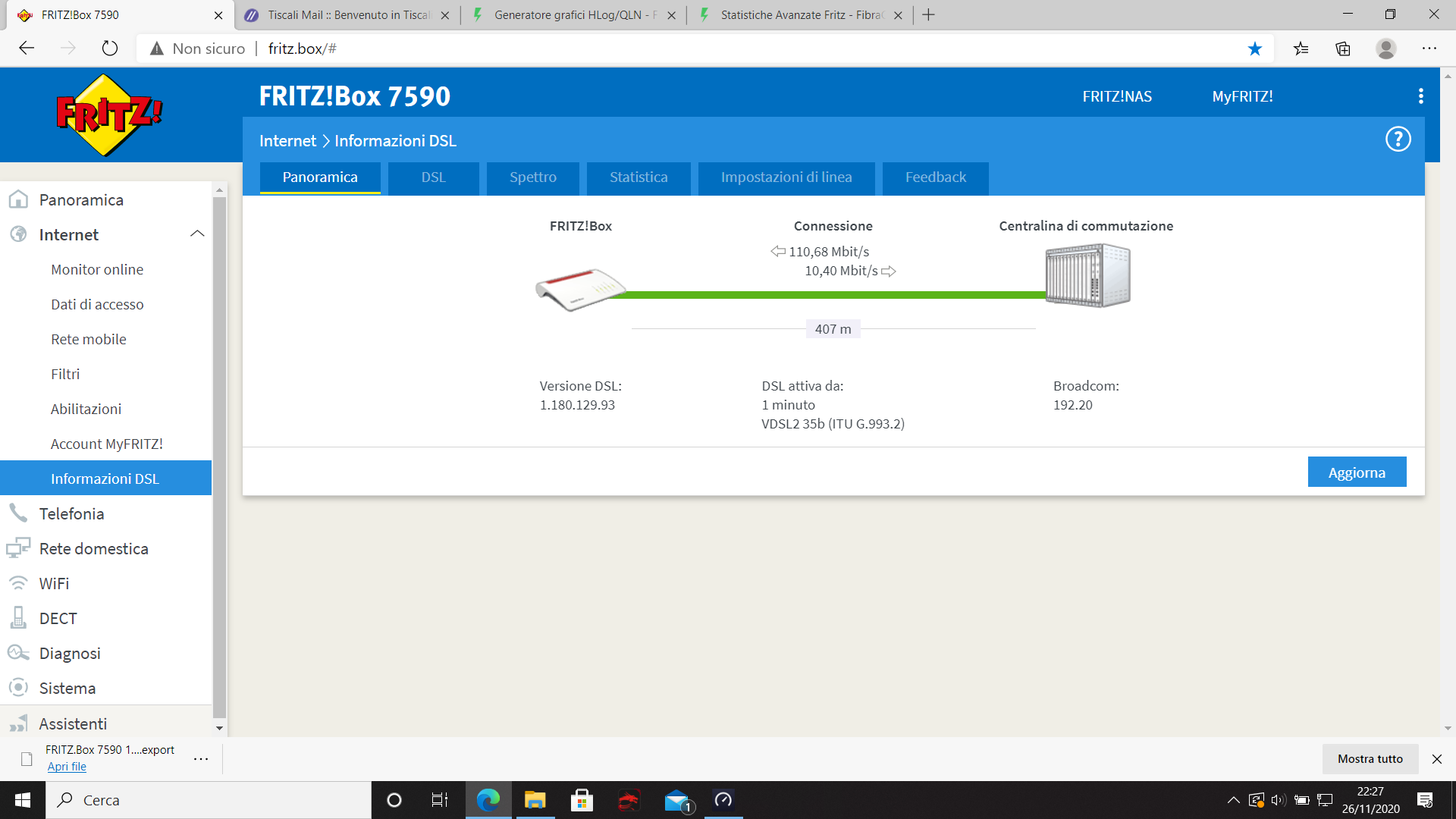Click the Internet globe icon in sidebar
The width and height of the screenshot is (1456, 819).
[18, 234]
